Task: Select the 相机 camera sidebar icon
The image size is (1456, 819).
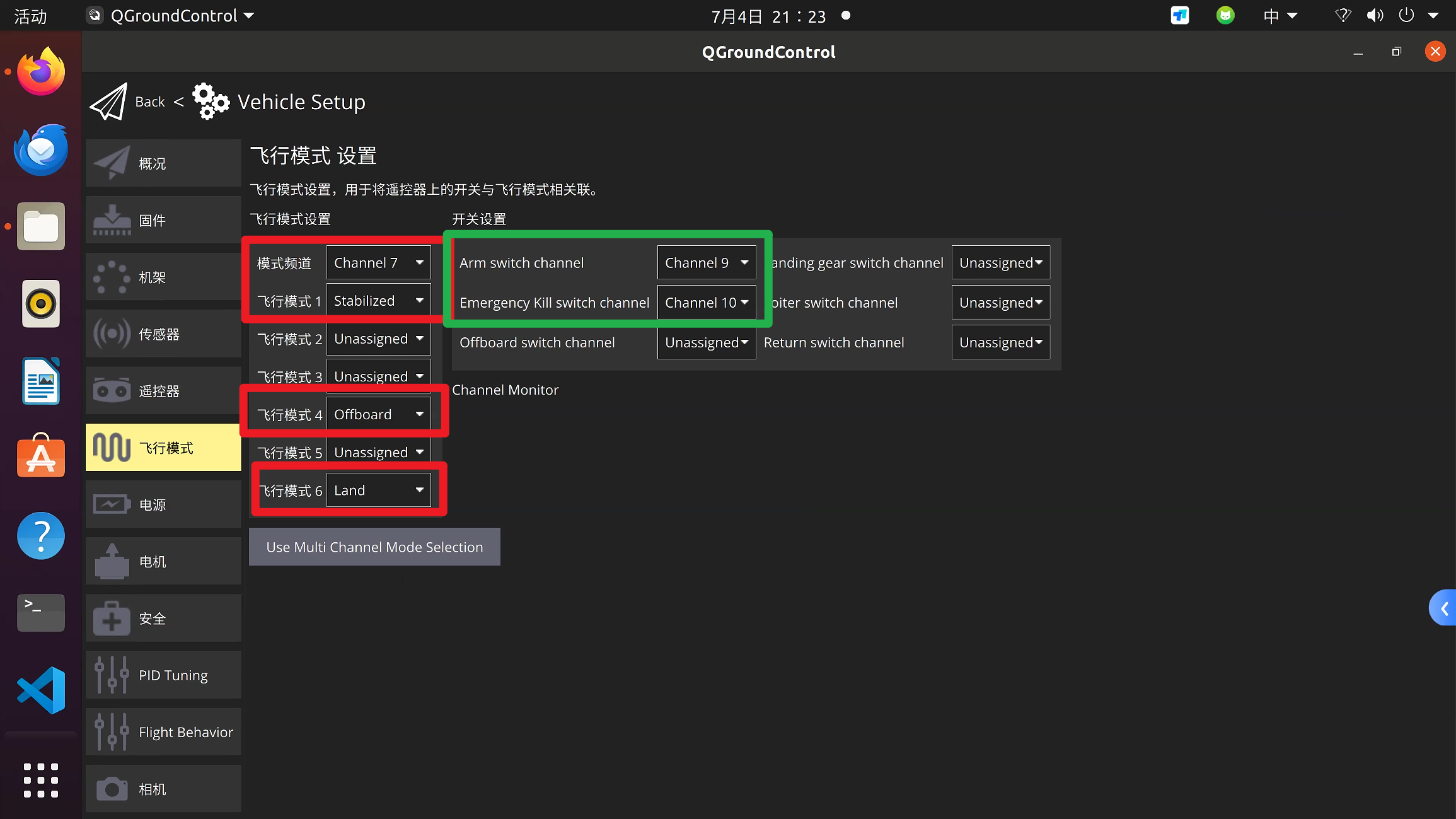Action: [x=112, y=789]
